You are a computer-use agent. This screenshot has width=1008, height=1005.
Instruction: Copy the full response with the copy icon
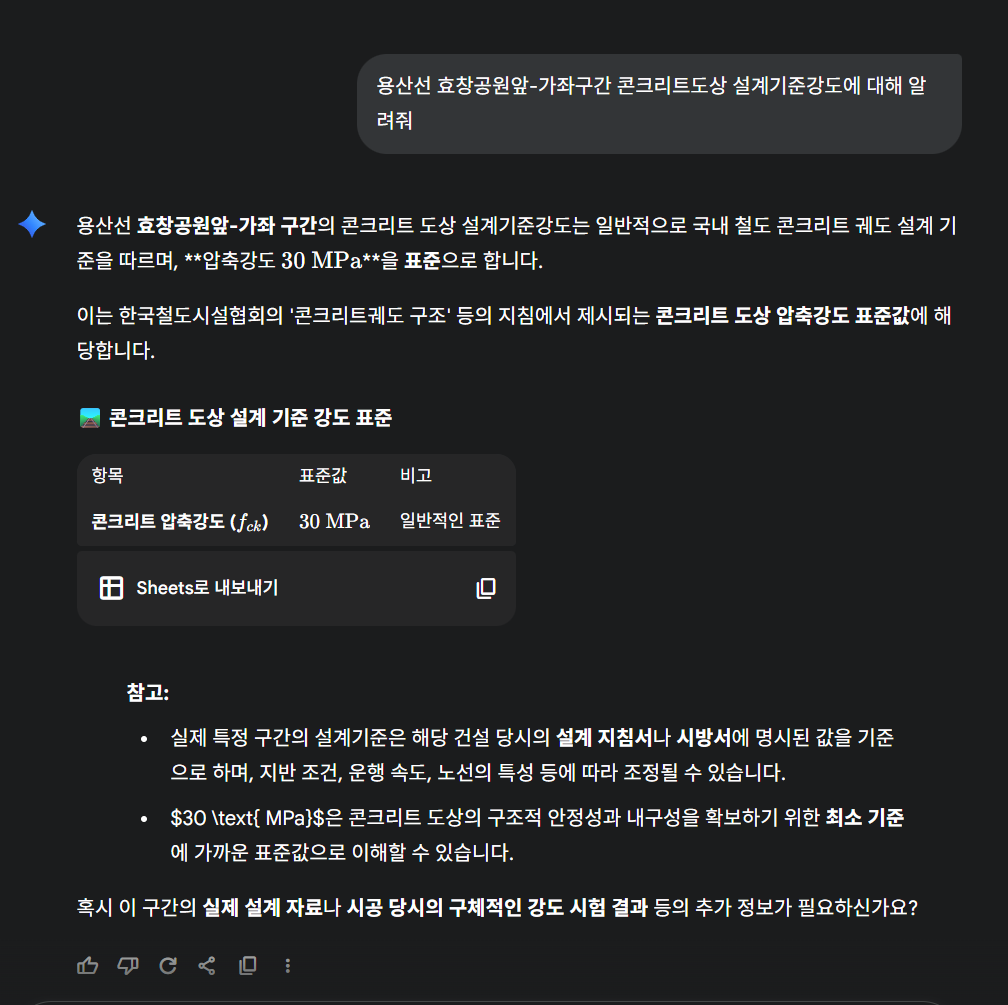point(247,965)
